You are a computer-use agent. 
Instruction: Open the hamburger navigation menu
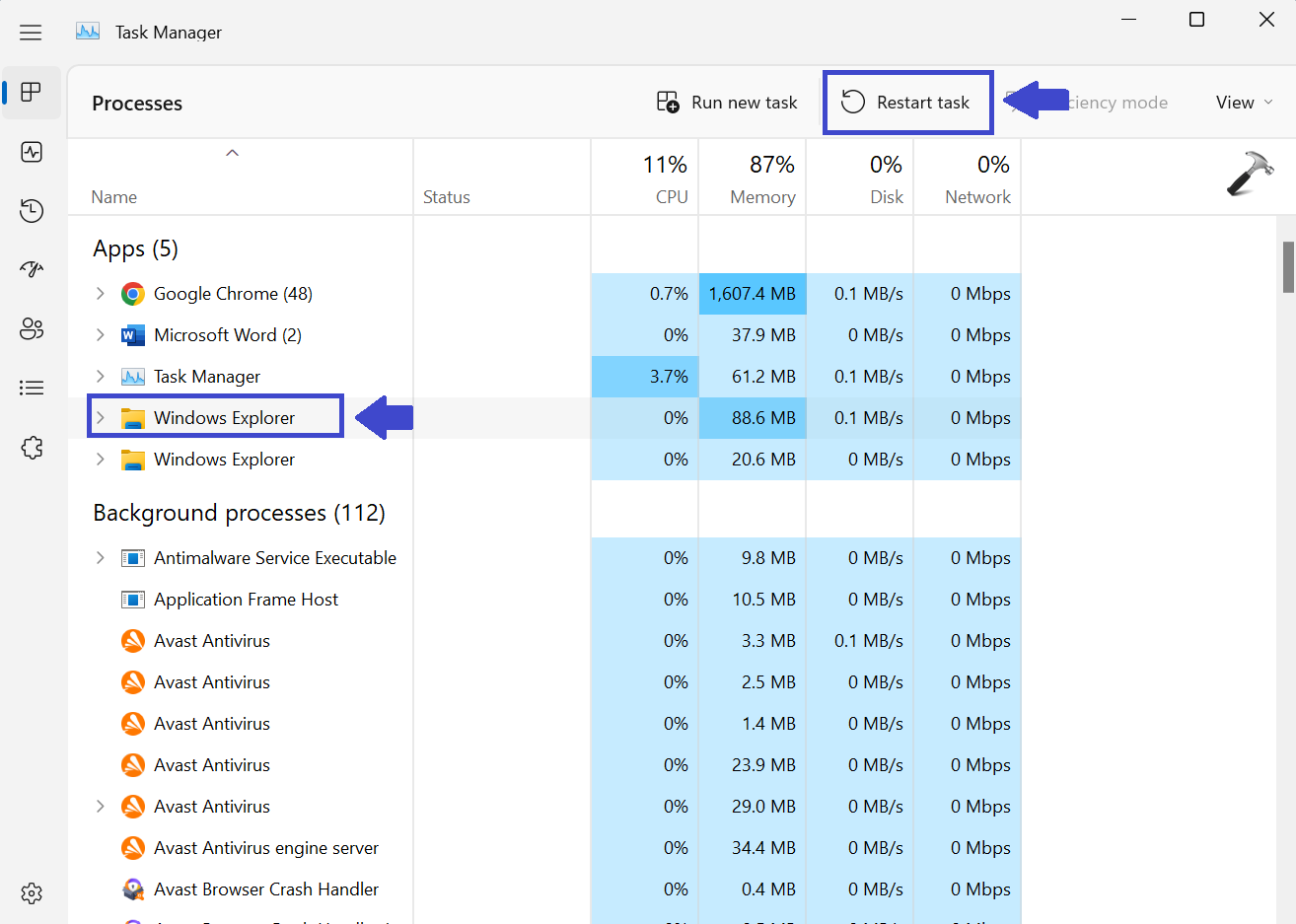(31, 33)
